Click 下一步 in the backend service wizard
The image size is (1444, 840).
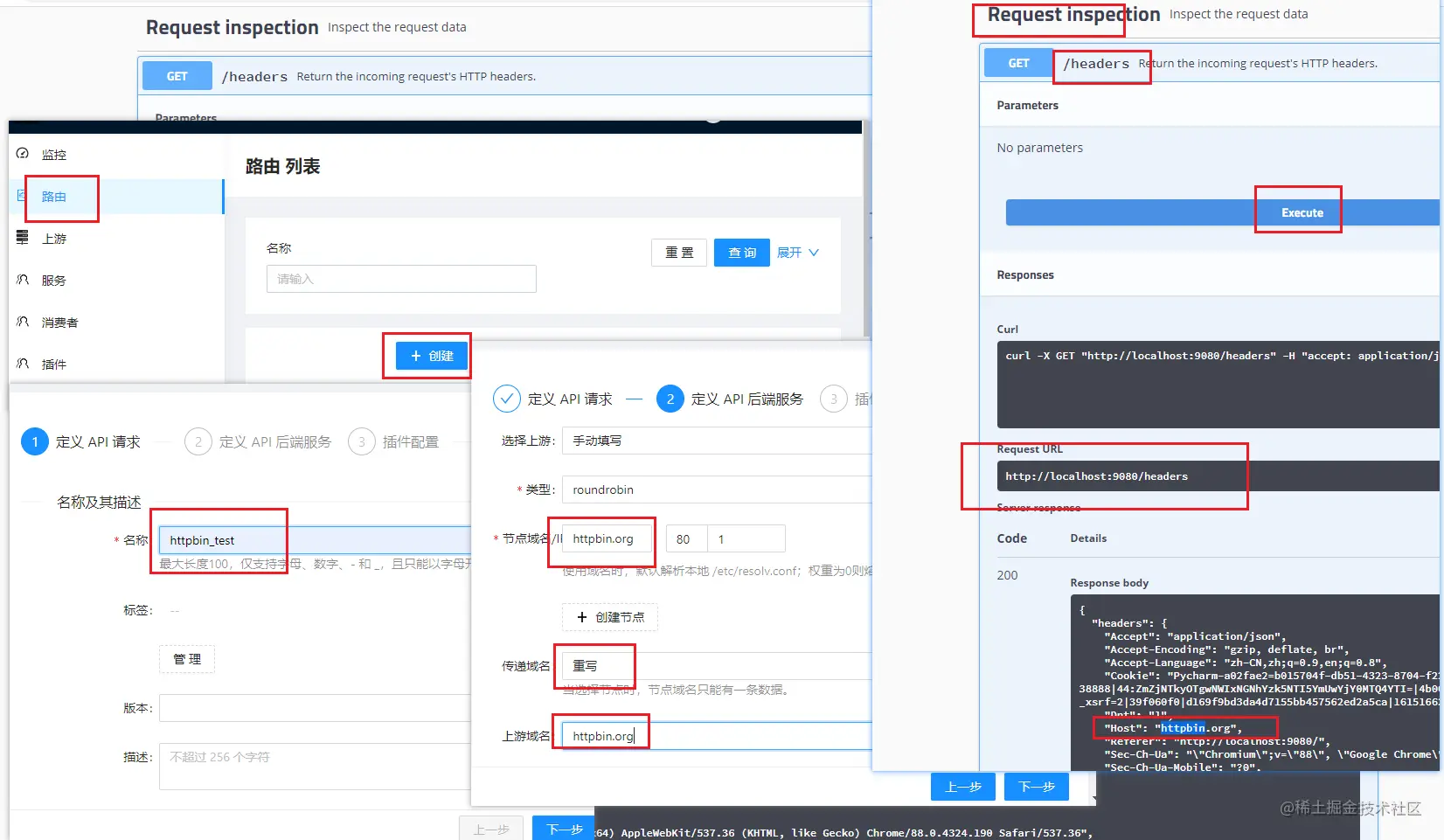[x=1038, y=787]
